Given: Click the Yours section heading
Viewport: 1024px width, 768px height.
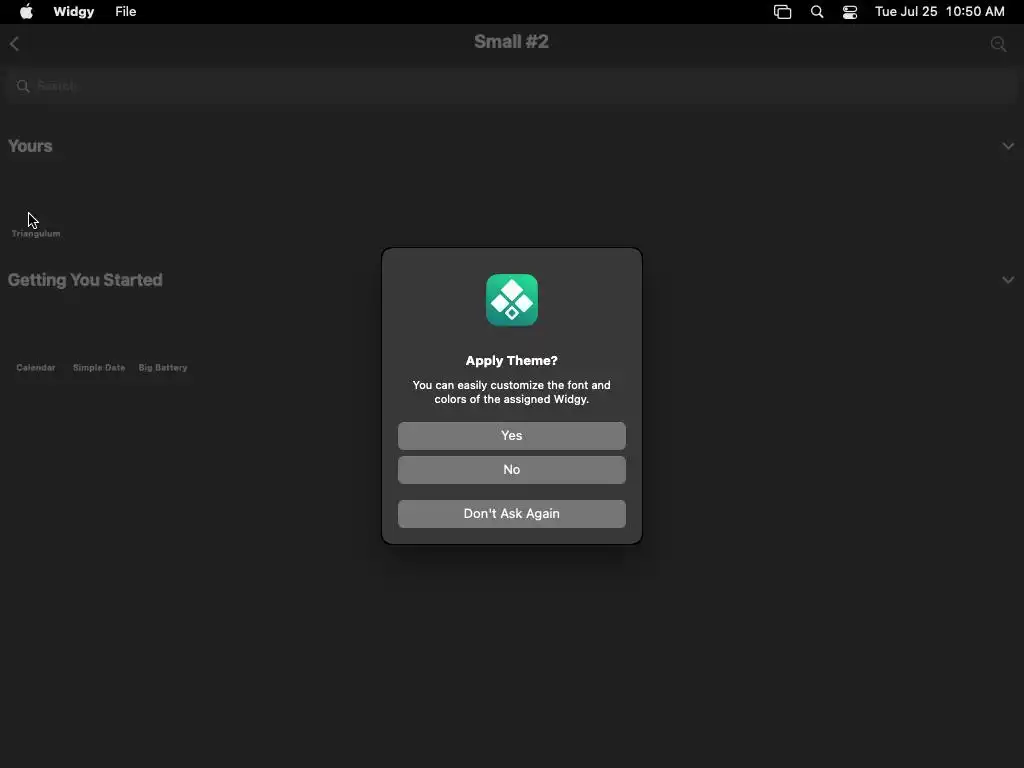Looking at the screenshot, I should point(30,146).
